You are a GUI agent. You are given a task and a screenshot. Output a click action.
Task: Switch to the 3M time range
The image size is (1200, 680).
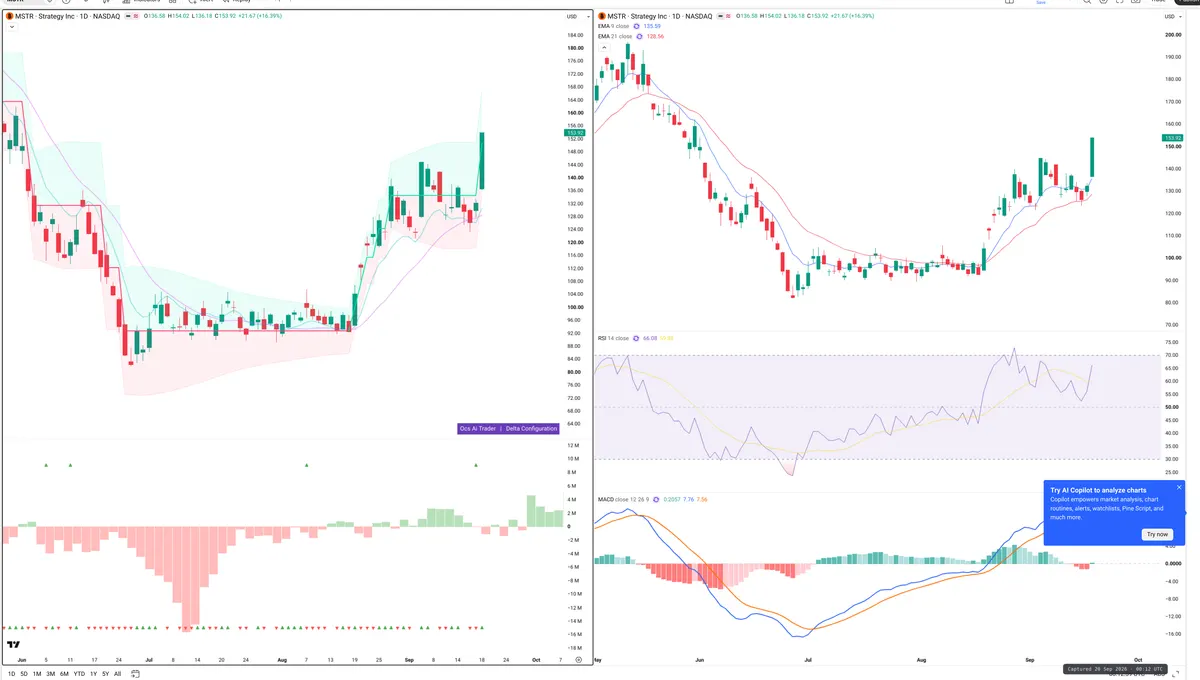coord(51,674)
